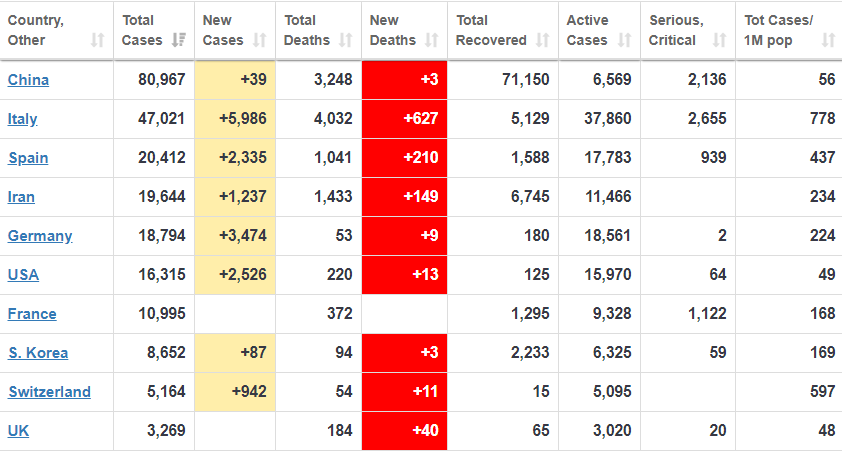Select Spain new deaths +210 cell
The height and width of the screenshot is (451, 842).
(404, 158)
